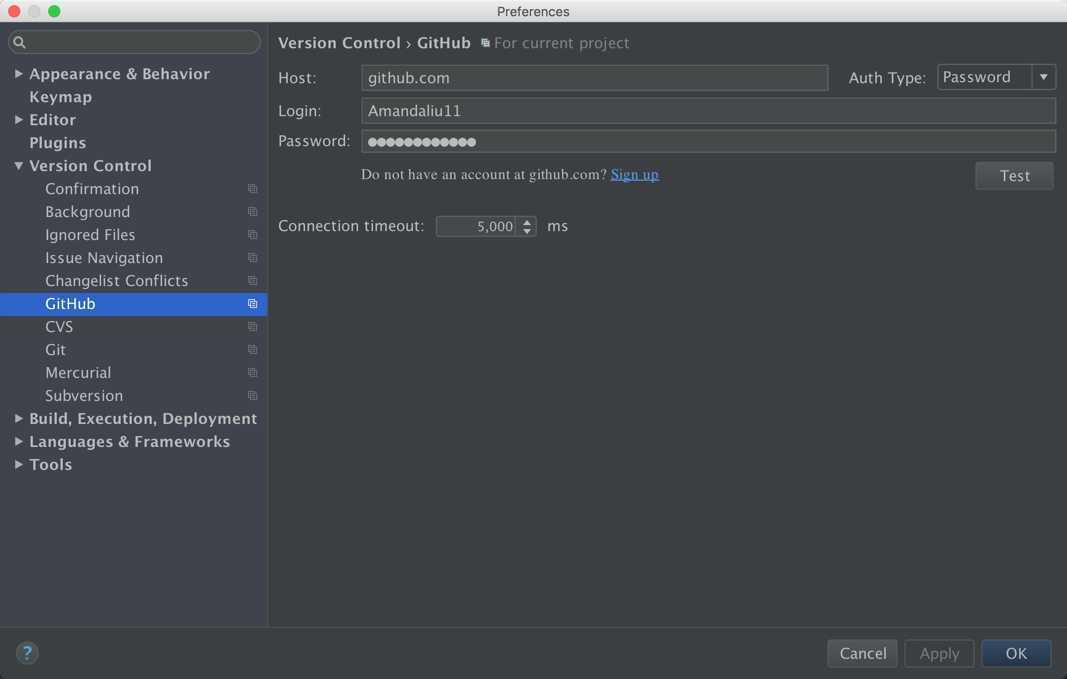The height and width of the screenshot is (679, 1067).
Task: Expand Build, Execution, Deployment section
Action: coord(18,418)
